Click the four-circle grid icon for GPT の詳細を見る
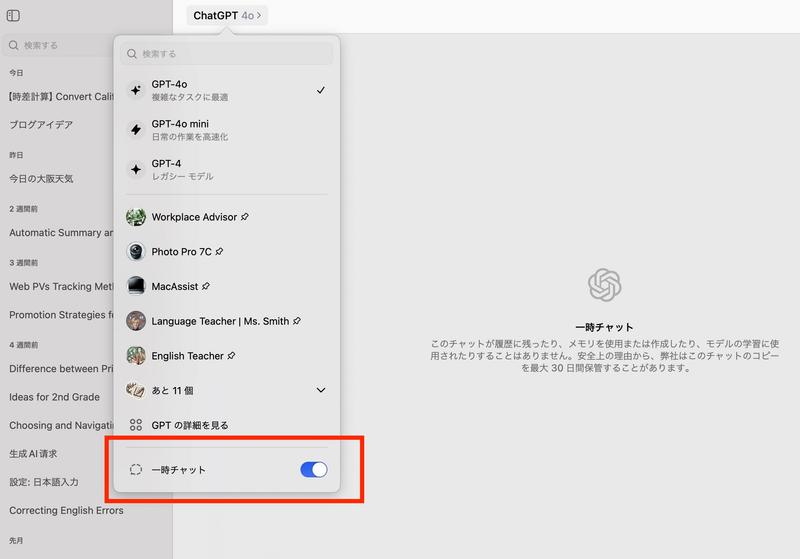800x559 pixels. (136, 425)
